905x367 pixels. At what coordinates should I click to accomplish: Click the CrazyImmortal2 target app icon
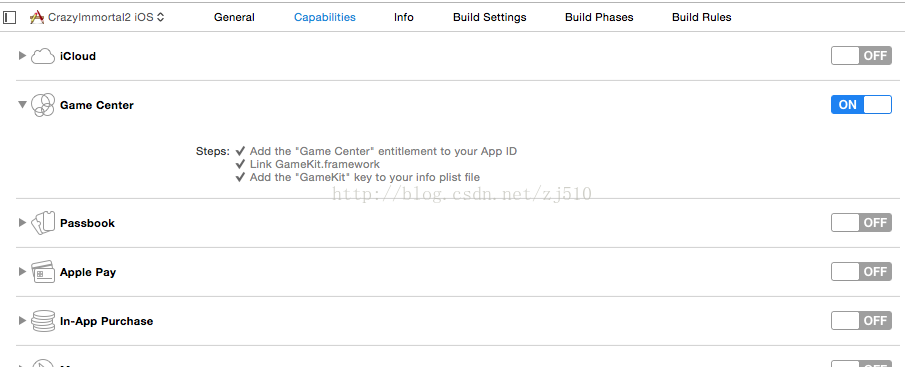click(37, 17)
